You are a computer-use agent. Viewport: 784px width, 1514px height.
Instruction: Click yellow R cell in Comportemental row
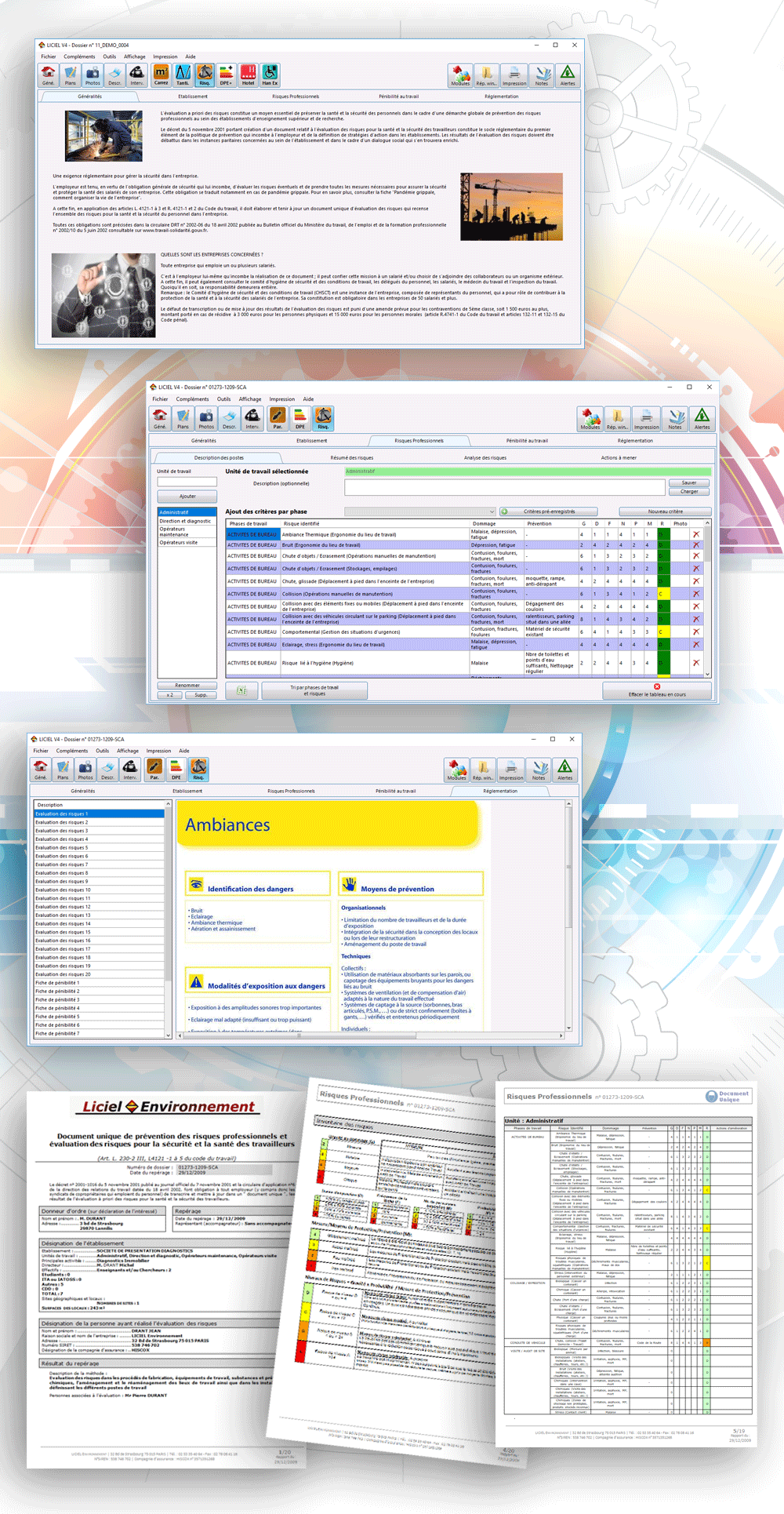[x=663, y=631]
